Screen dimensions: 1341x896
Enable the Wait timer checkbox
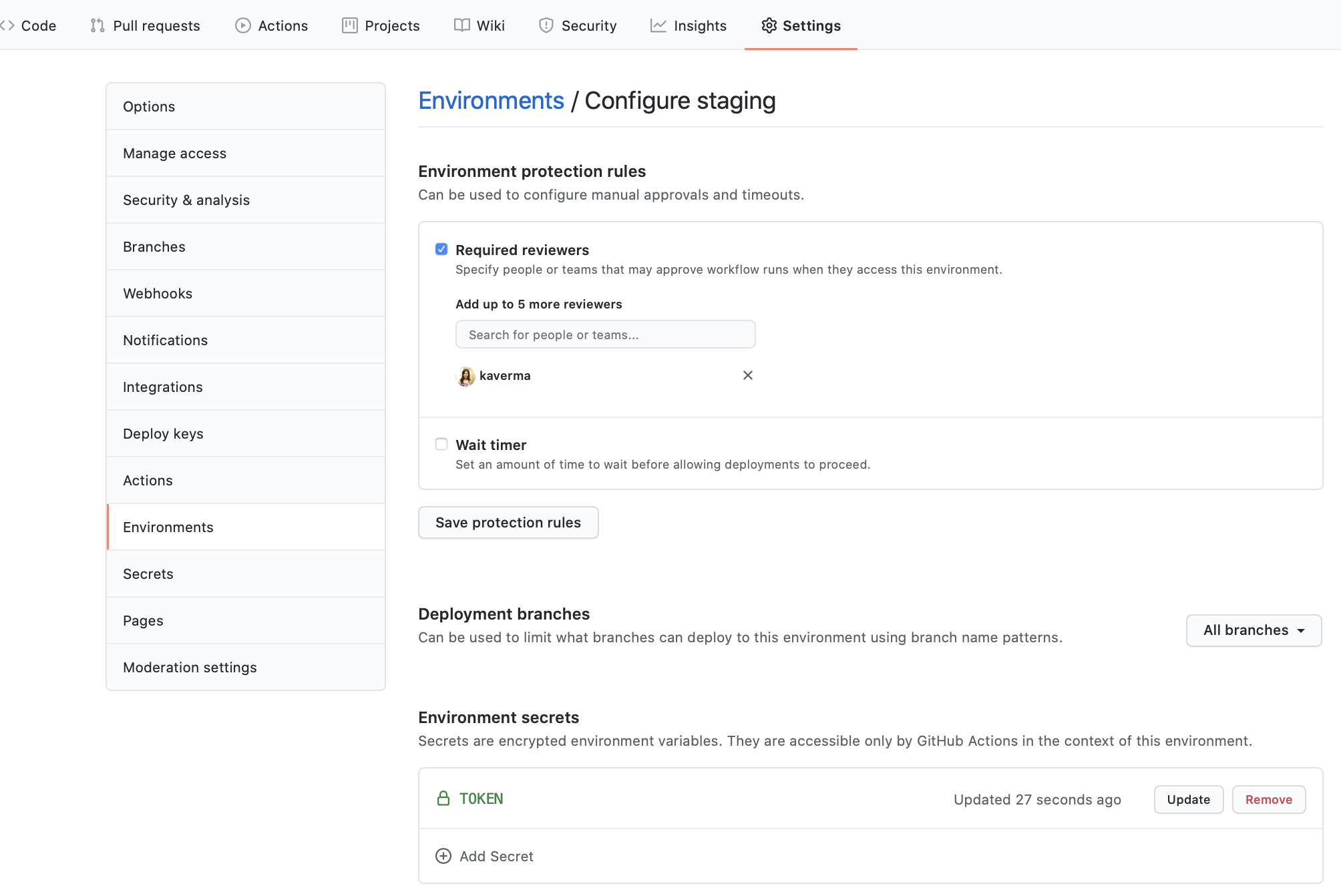(441, 444)
